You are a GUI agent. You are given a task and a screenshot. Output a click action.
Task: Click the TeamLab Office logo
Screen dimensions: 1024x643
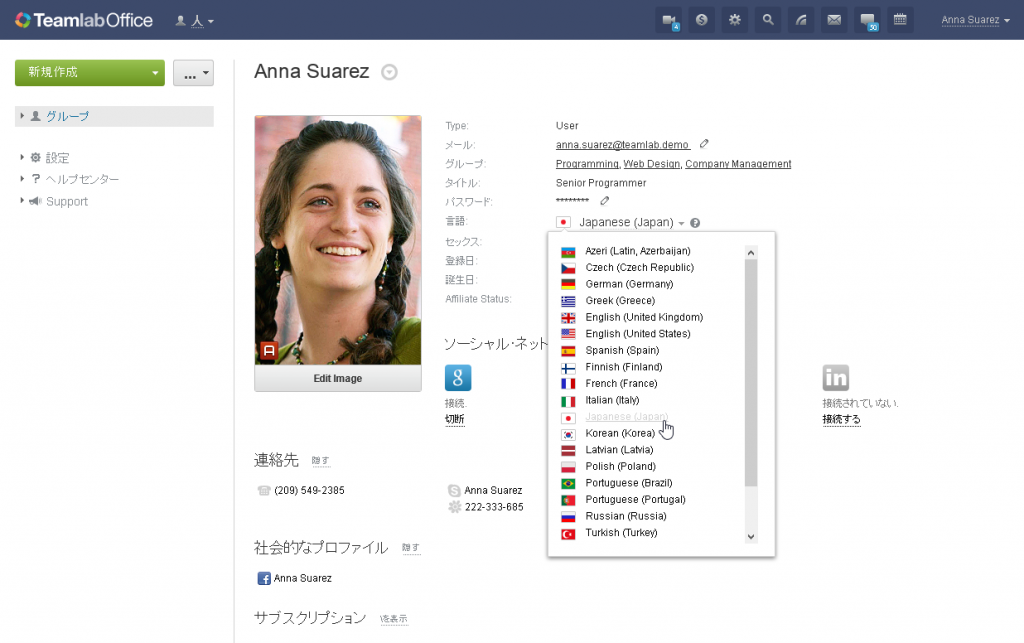point(84,20)
